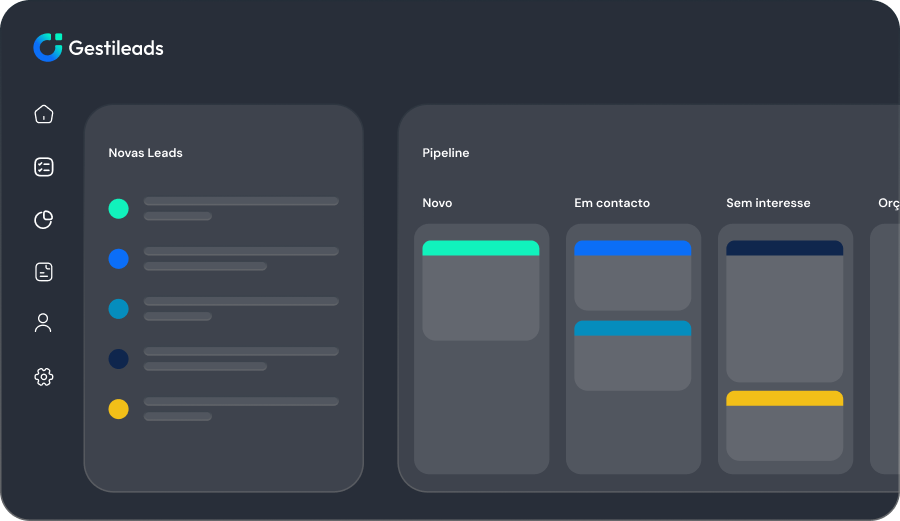Open the navy card in Sem interesse
The width and height of the screenshot is (900, 521).
785,311
